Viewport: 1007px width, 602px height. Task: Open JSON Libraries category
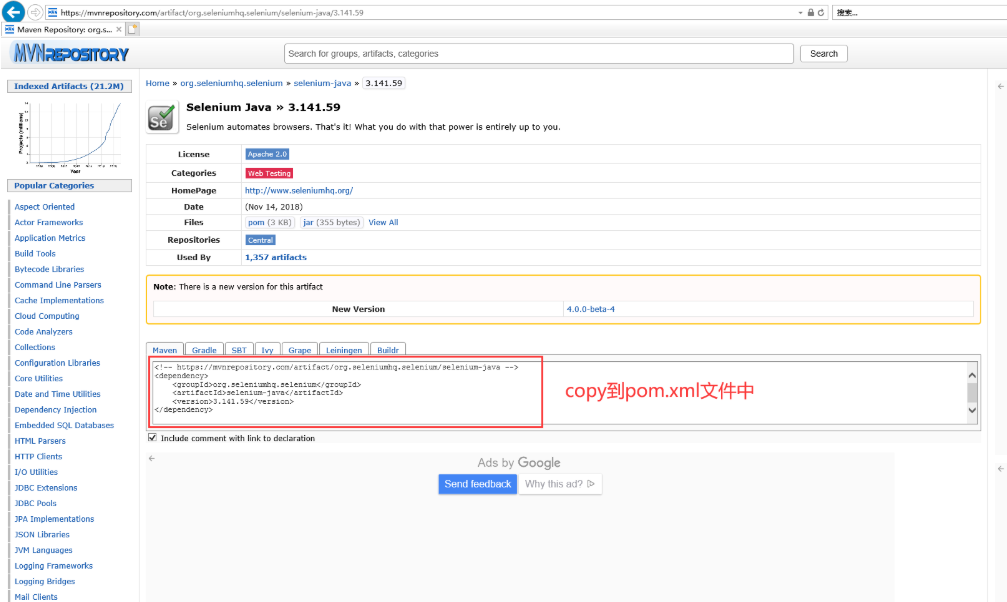42,535
